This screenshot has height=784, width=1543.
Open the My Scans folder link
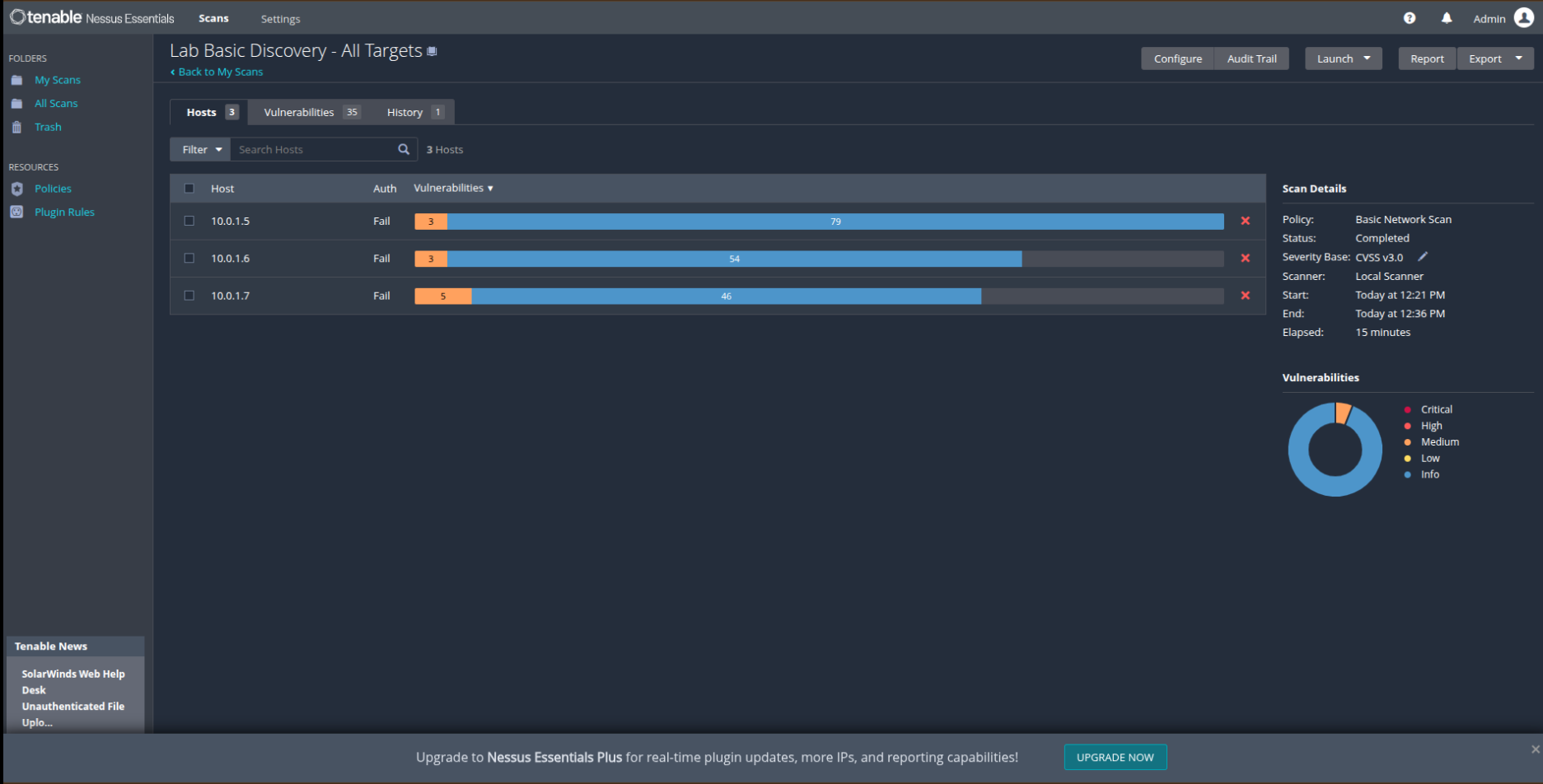coord(58,80)
